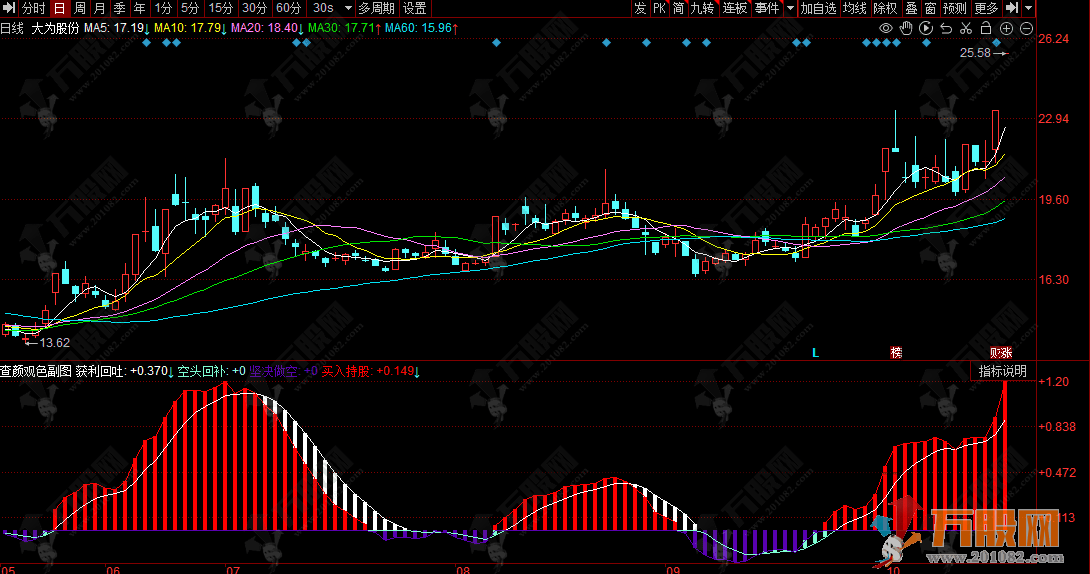Click the 加自选 button
The height and width of the screenshot is (574, 1090).
point(818,8)
